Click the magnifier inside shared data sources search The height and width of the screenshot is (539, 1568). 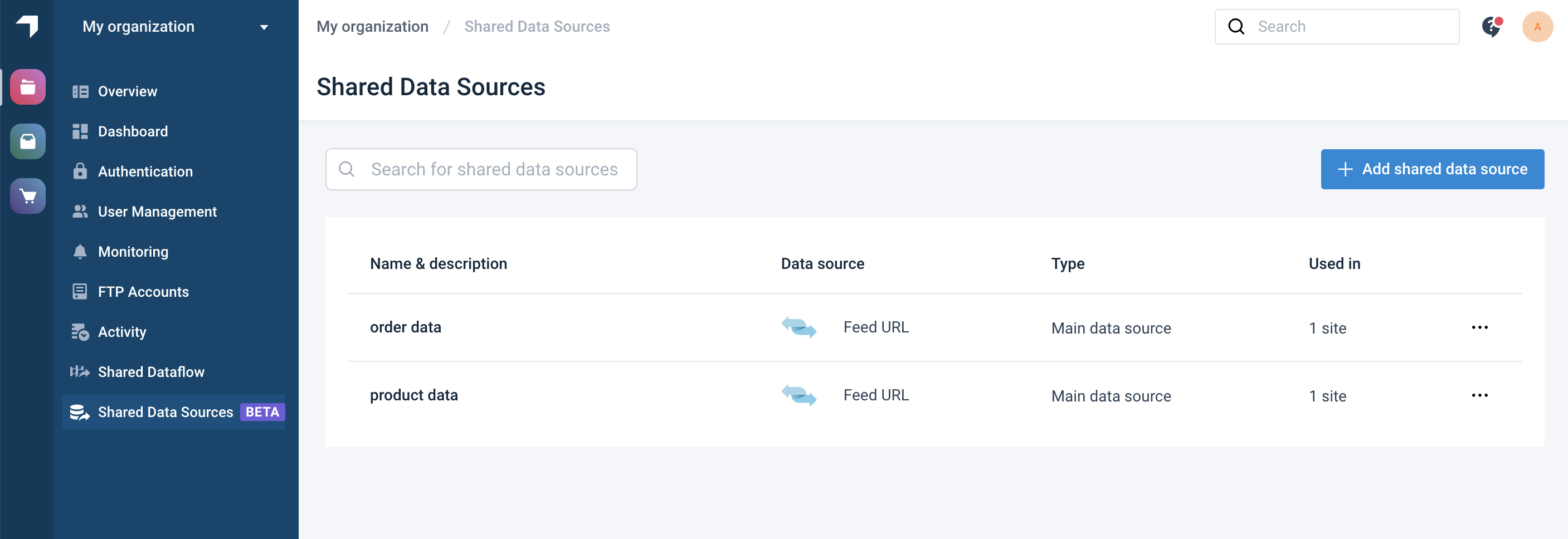pos(347,169)
